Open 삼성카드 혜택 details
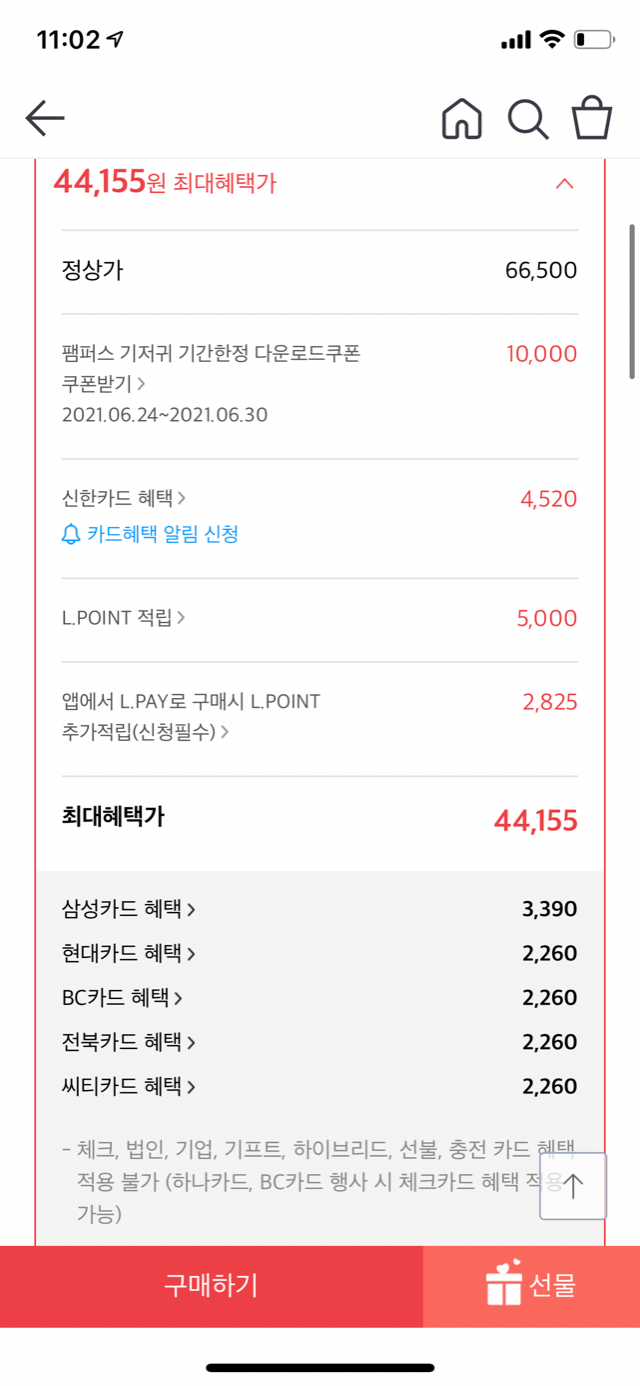Image resolution: width=640 pixels, height=1386 pixels. point(128,909)
